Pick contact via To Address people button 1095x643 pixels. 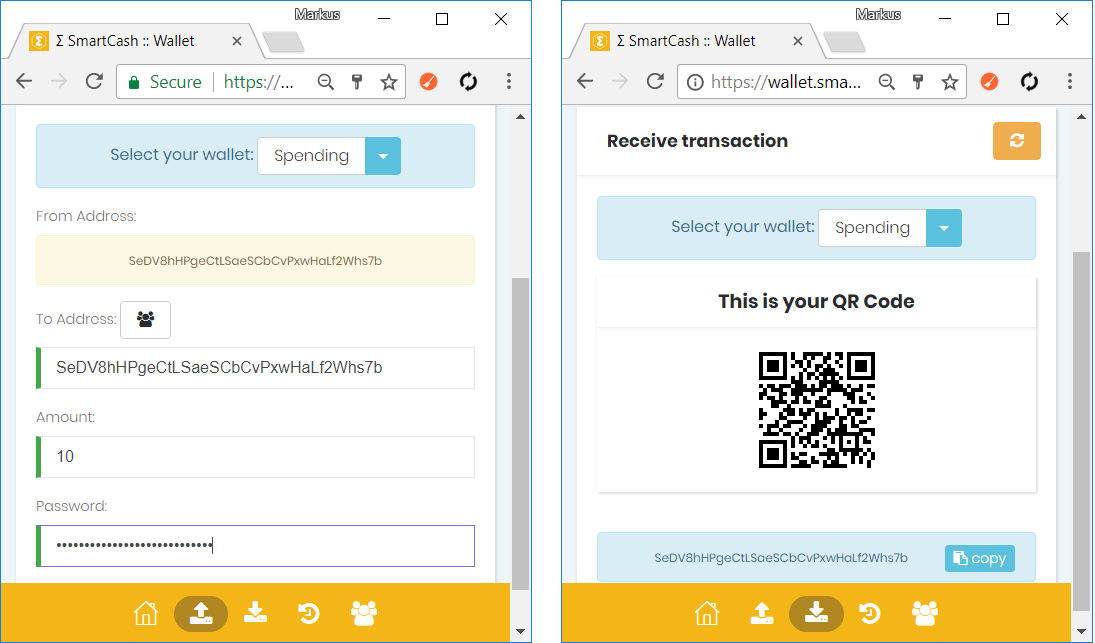pyautogui.click(x=145, y=320)
